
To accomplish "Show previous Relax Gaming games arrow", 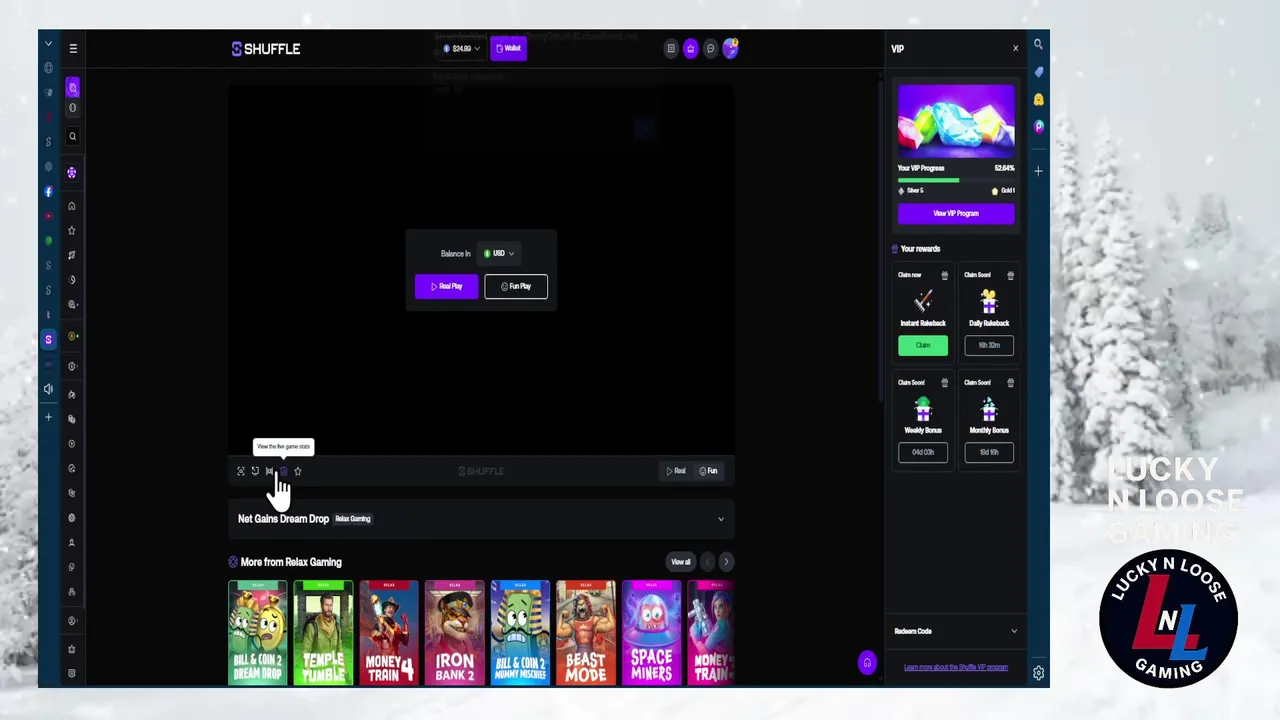I will (707, 562).
